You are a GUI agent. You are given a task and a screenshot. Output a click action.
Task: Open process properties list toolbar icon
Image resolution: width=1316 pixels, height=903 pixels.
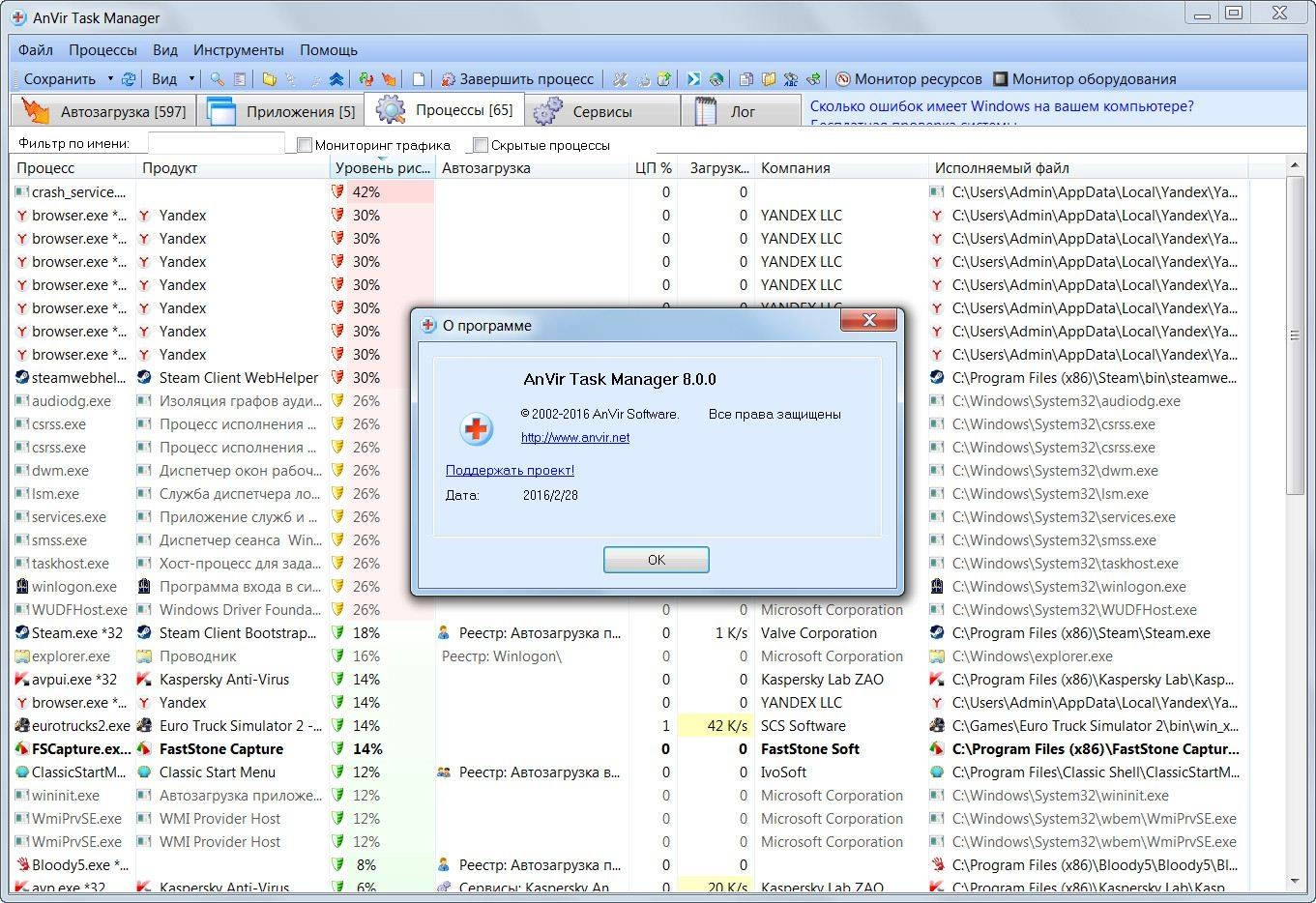(240, 79)
